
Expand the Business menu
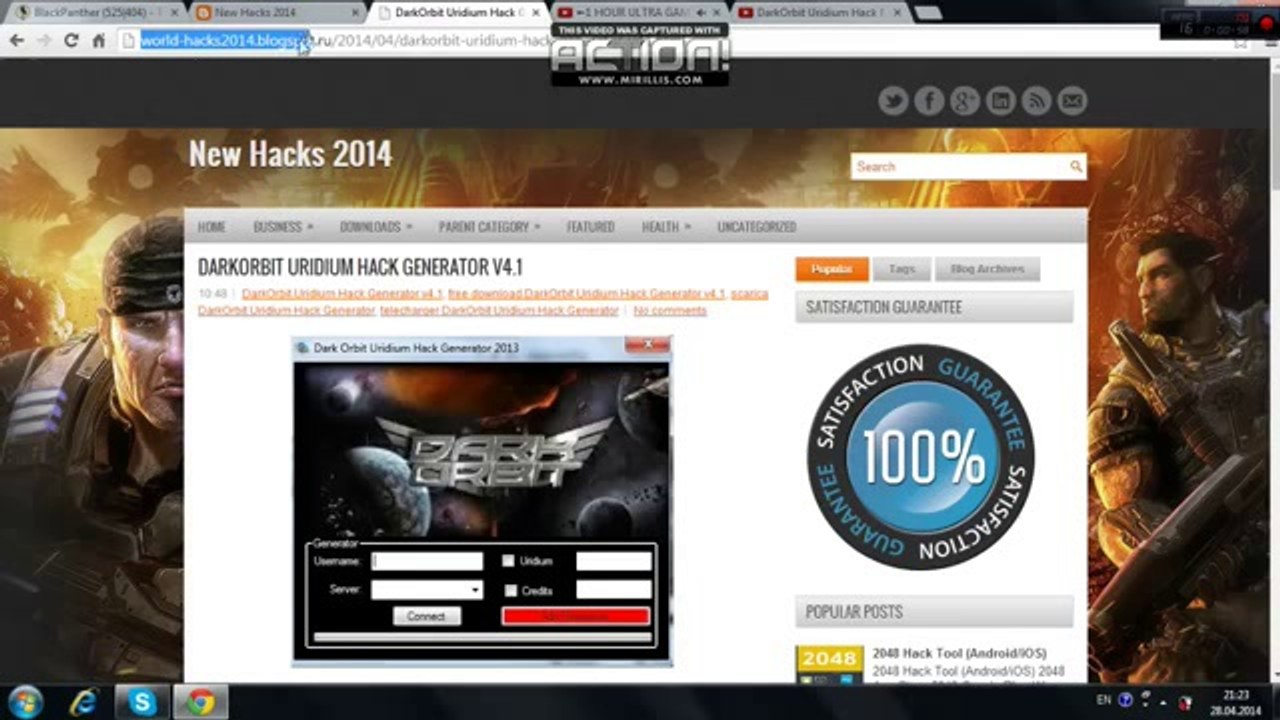coord(283,227)
